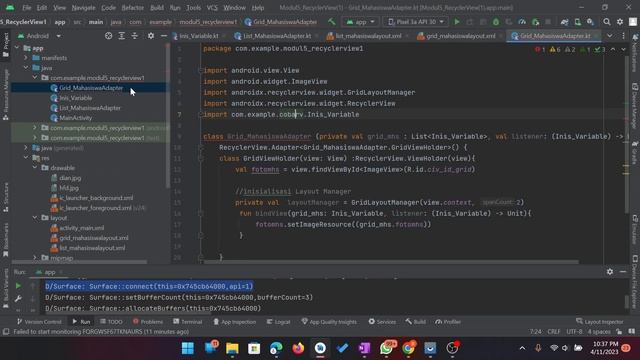Screen dimensions: 640x360
Task: Toggle tool window bars icon in status bar
Action: click(6, 331)
